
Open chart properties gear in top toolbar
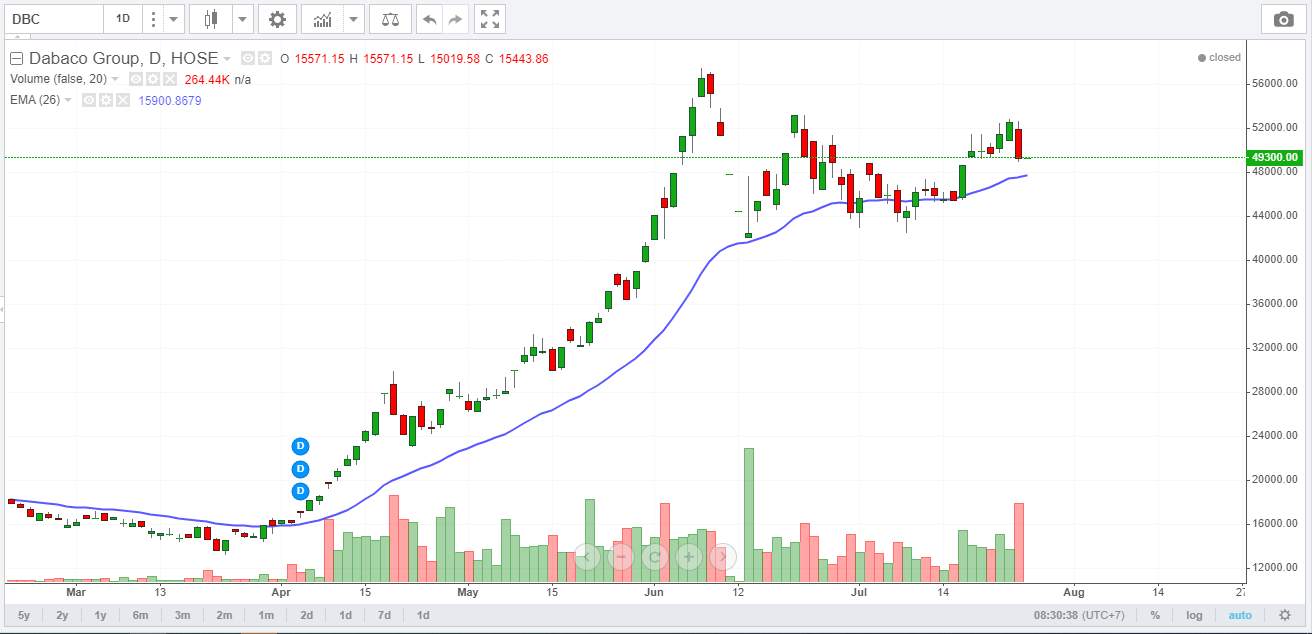(277, 18)
